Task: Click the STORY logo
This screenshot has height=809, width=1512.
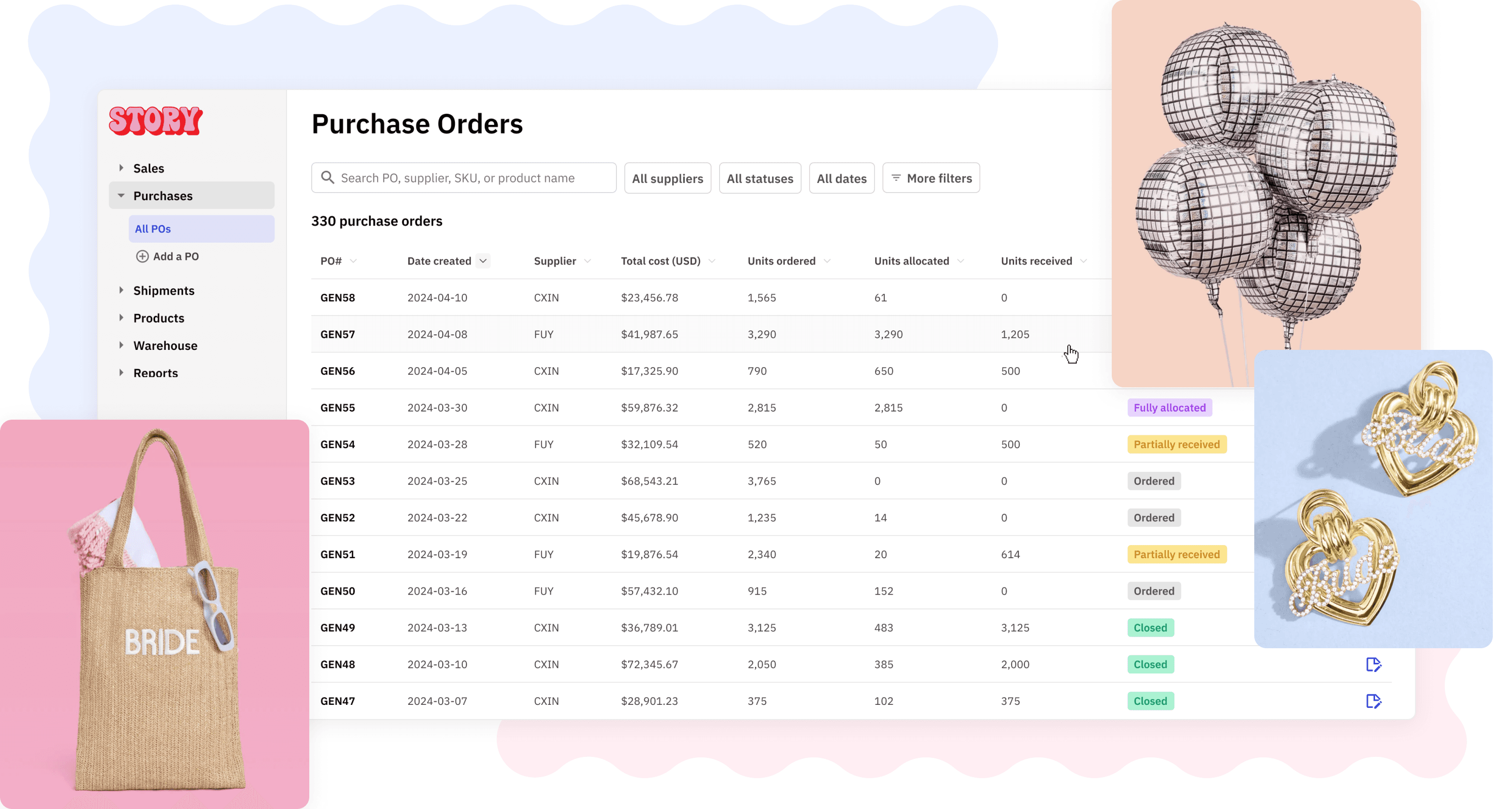Action: pos(156,121)
